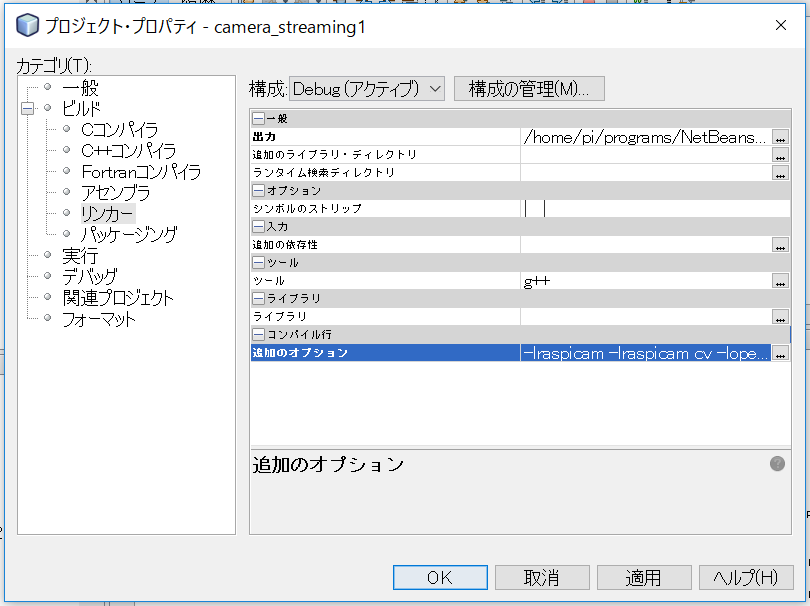Open the browse icon for the 出力 path
The width and height of the screenshot is (810, 606).
coord(780,137)
